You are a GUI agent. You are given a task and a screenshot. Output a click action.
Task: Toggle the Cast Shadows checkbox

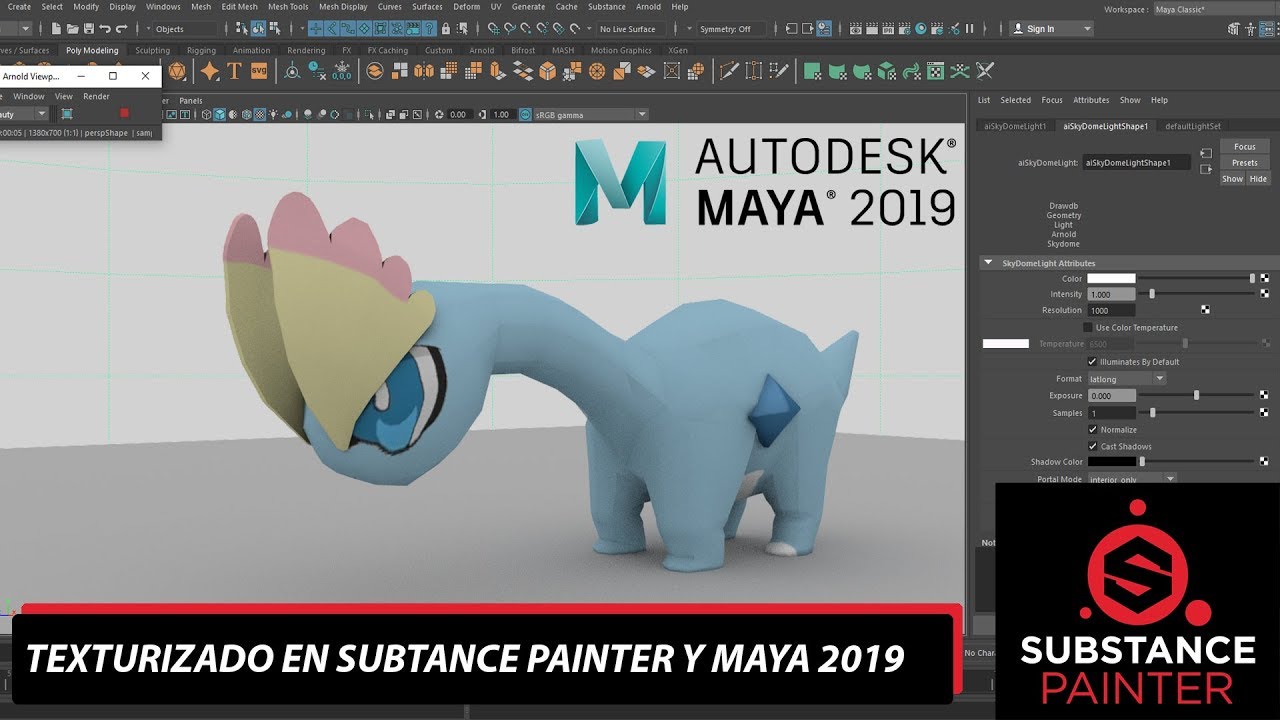1093,446
